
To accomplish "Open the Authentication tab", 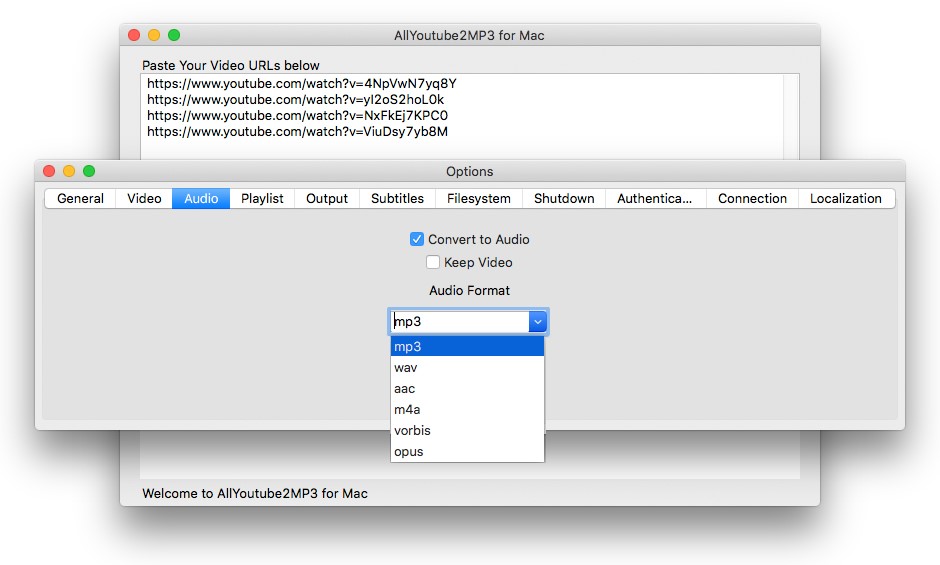I will [655, 199].
